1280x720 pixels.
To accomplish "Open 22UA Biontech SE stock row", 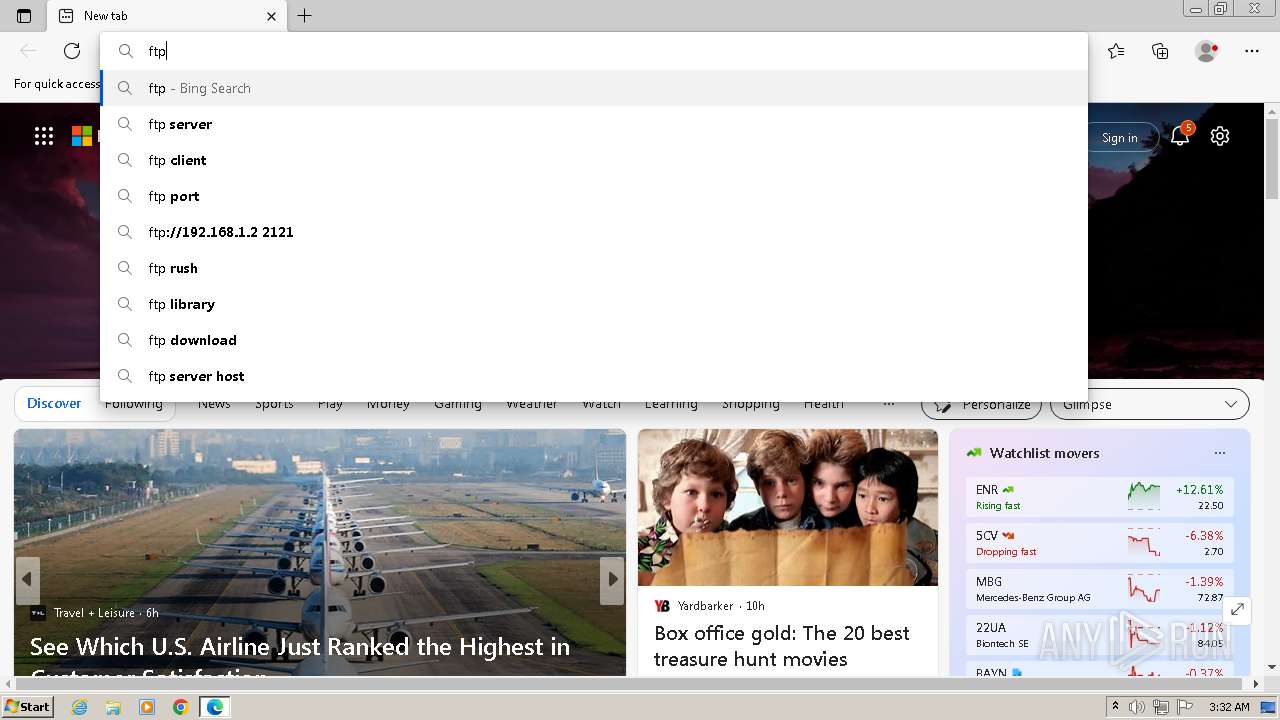I will 1100,635.
